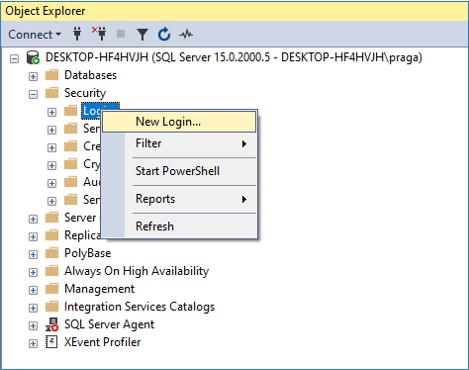469x370 pixels.
Task: Expand the Logins folder node
Action: point(52,112)
